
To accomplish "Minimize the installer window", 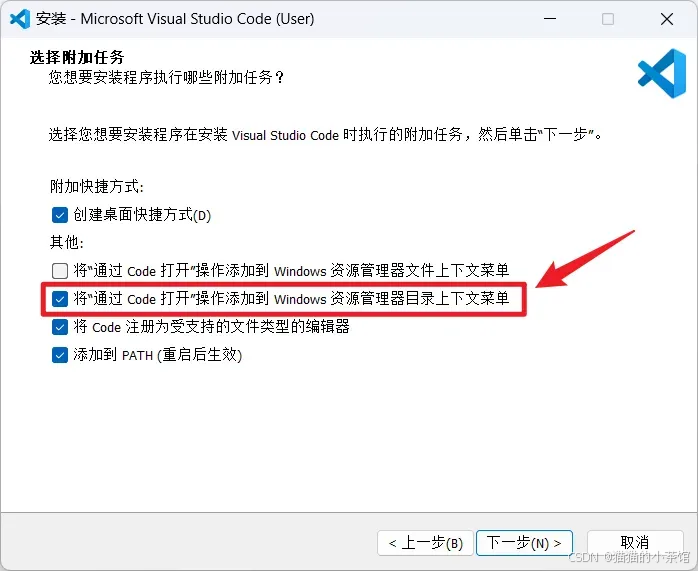I will click(550, 19).
